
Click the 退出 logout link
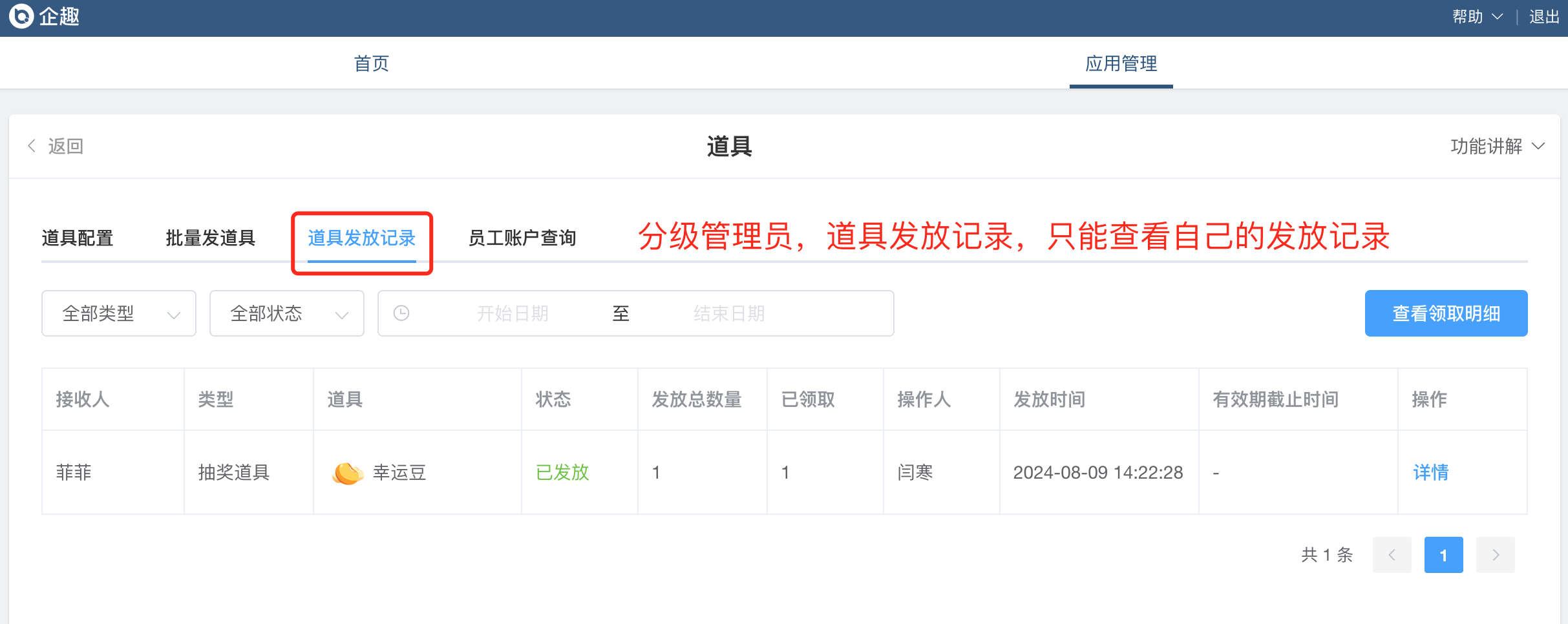pyautogui.click(x=1544, y=17)
